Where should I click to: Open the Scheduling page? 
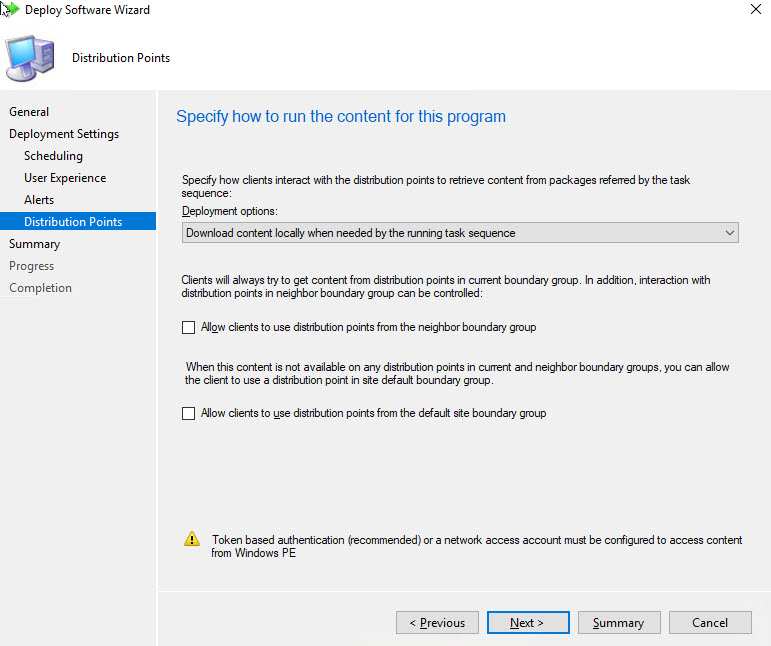[x=53, y=156]
